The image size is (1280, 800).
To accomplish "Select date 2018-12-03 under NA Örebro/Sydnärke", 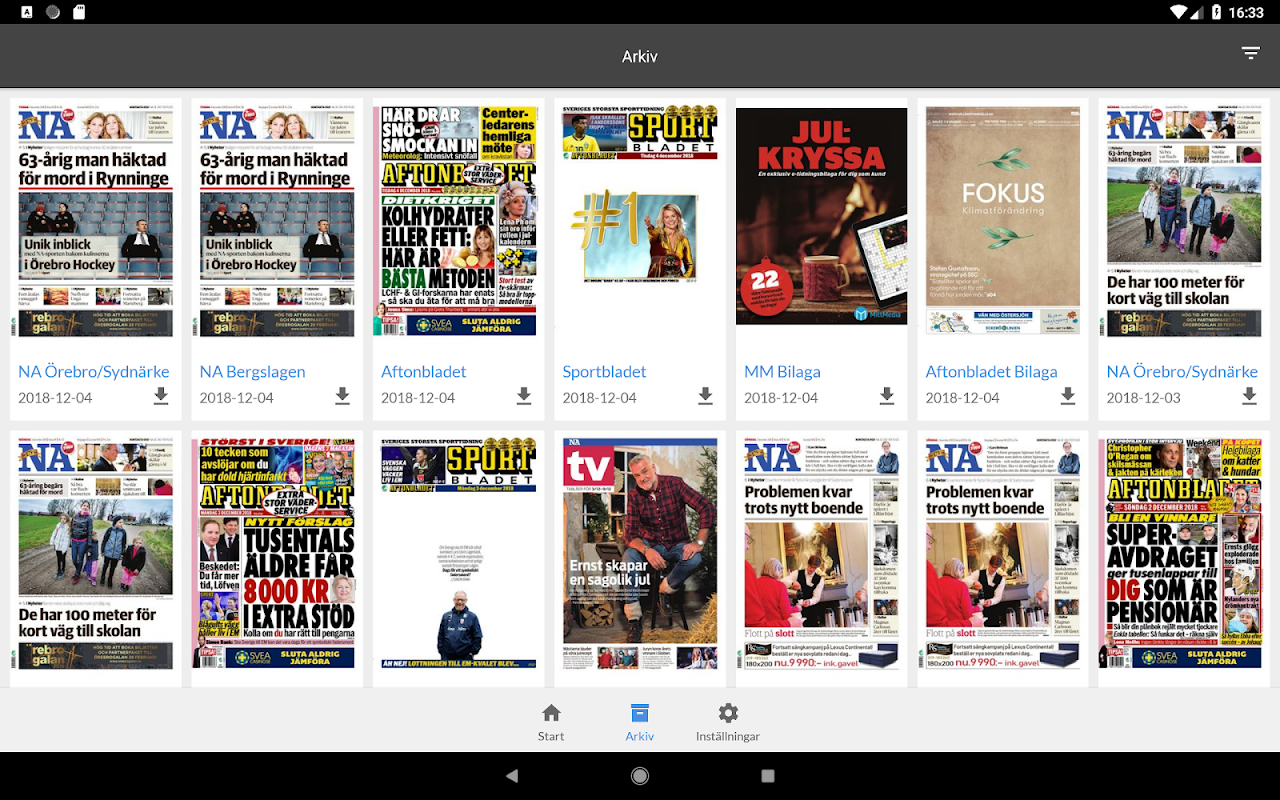I will (x=1144, y=397).
